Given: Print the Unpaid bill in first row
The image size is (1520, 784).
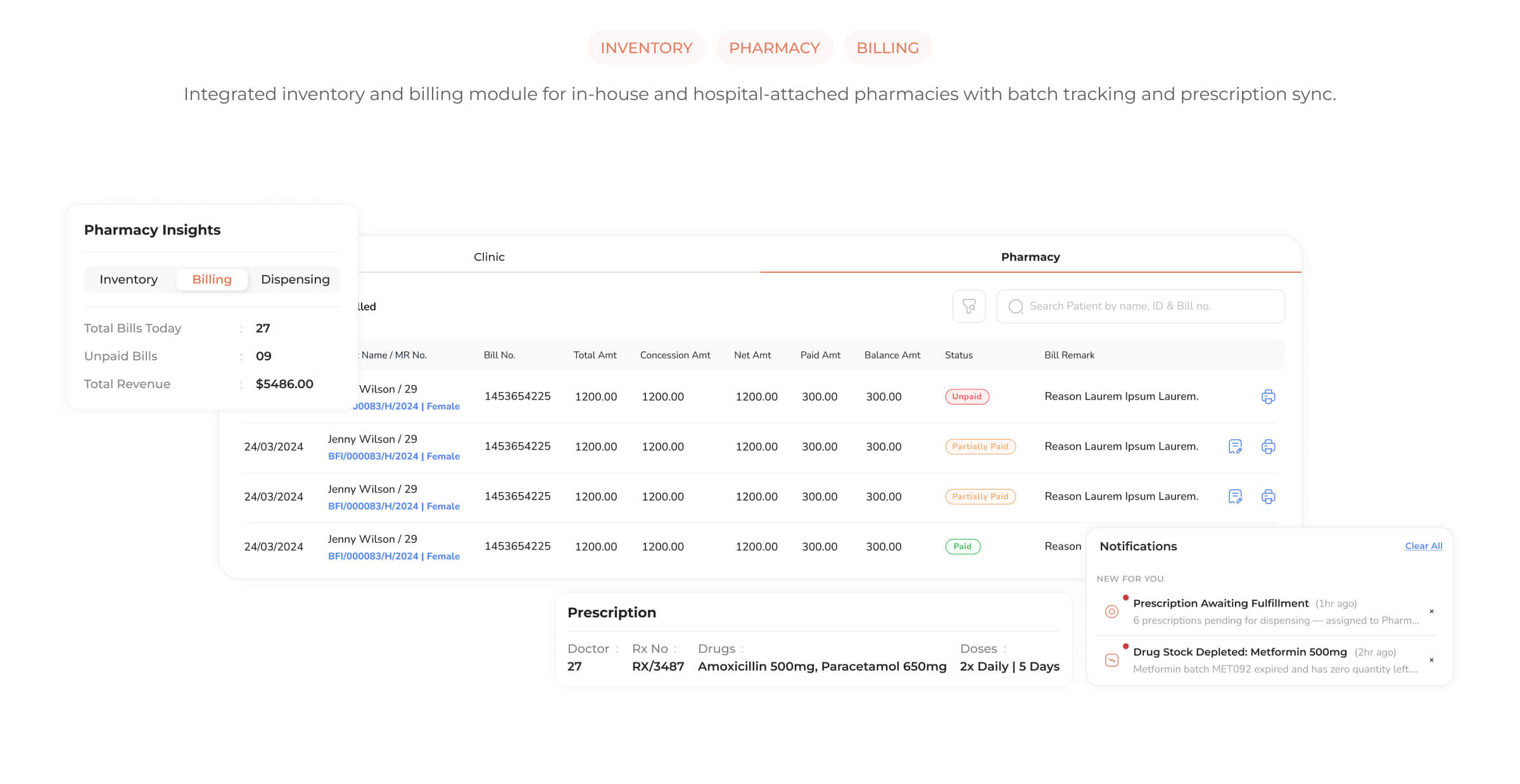Looking at the screenshot, I should click(1268, 396).
